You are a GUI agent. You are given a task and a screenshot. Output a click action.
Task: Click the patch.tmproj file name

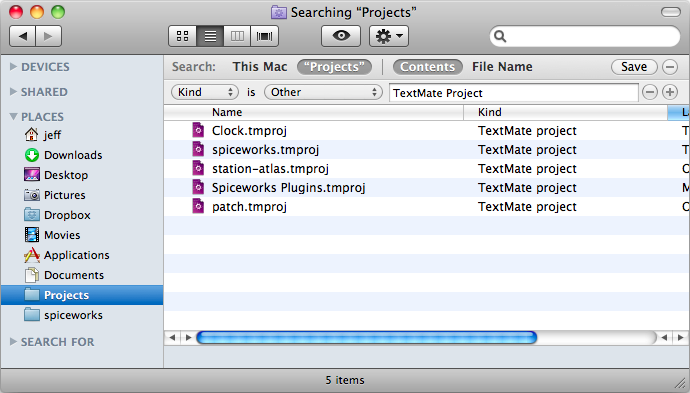point(249,206)
